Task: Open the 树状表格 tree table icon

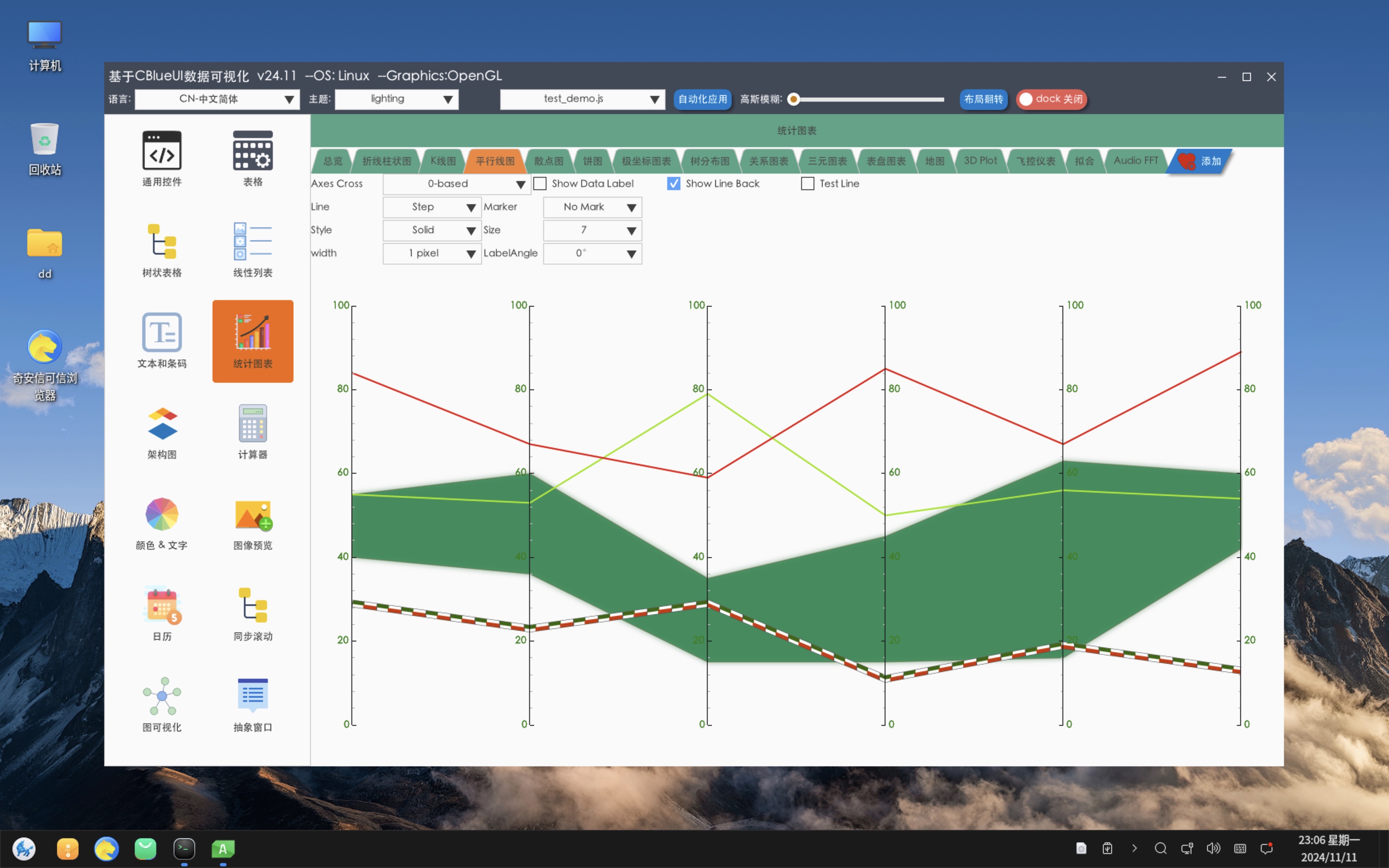Action: tap(162, 242)
